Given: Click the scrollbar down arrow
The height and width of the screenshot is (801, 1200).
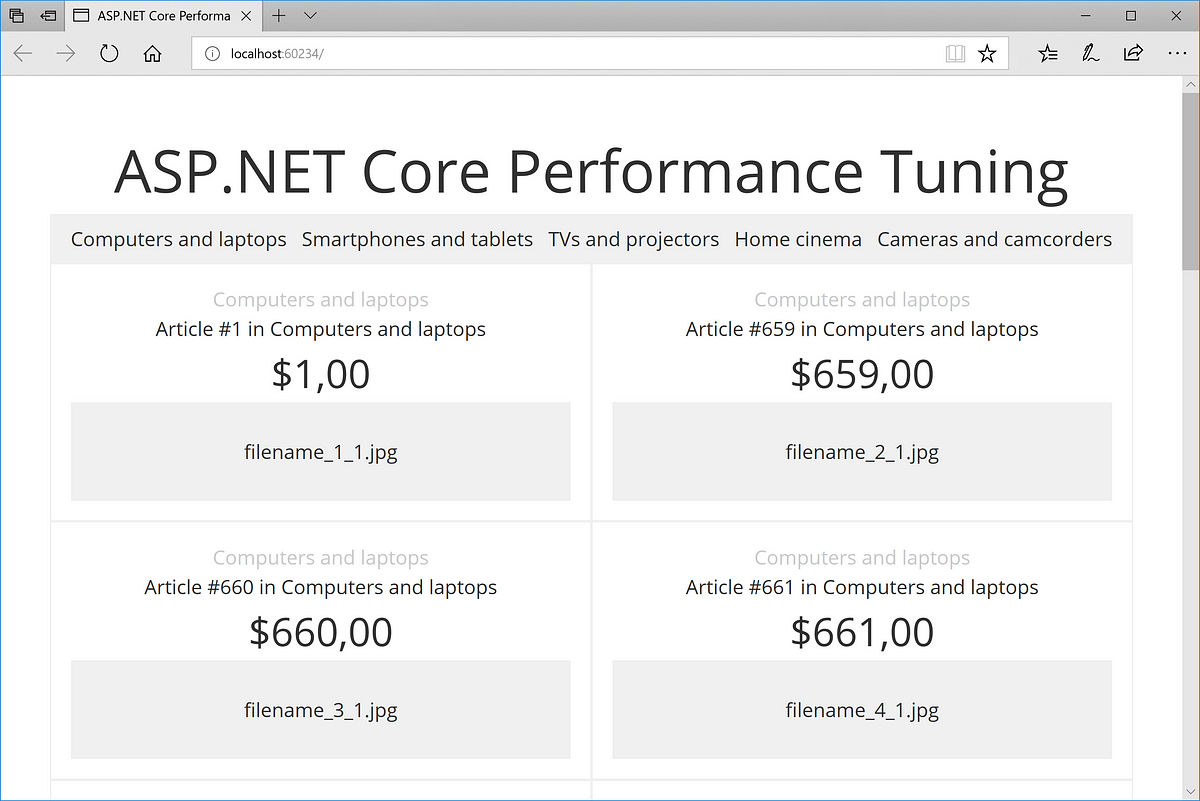Looking at the screenshot, I should click(1190, 791).
